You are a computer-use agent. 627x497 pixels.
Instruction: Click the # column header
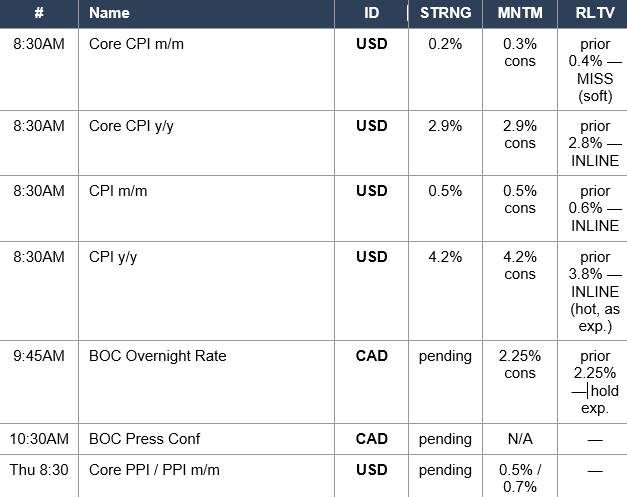(39, 14)
